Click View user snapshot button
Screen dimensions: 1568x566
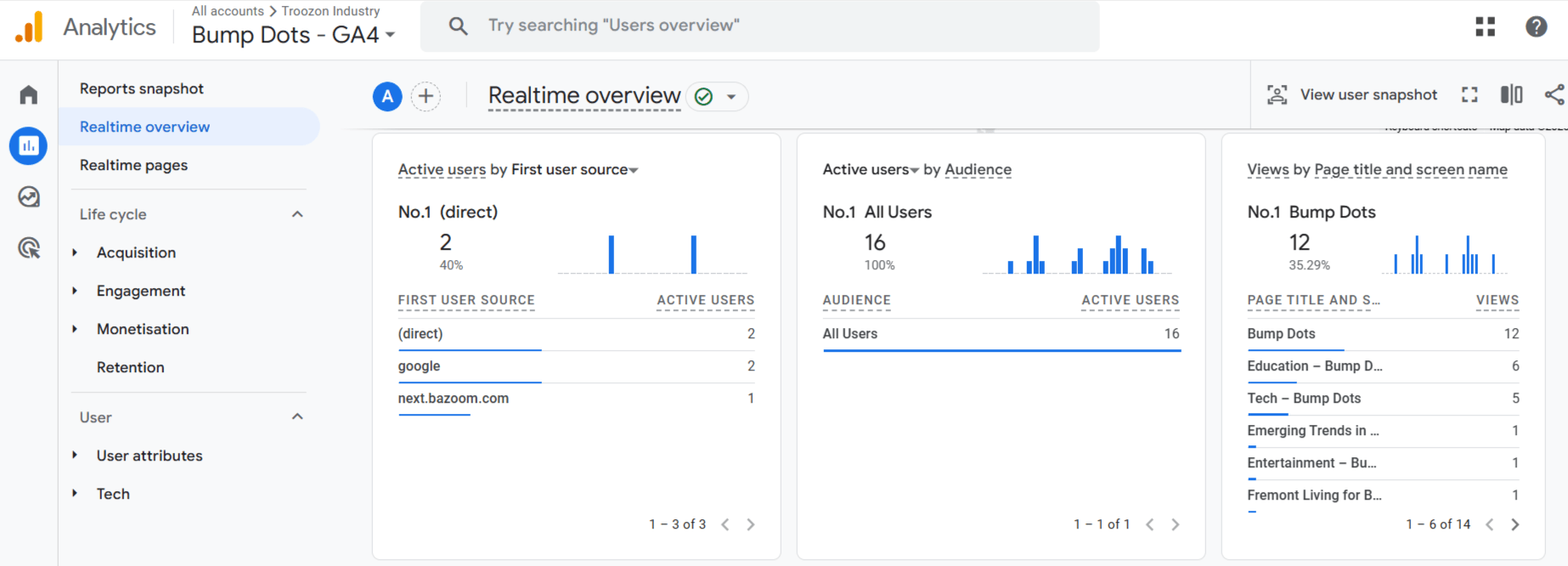click(1352, 94)
